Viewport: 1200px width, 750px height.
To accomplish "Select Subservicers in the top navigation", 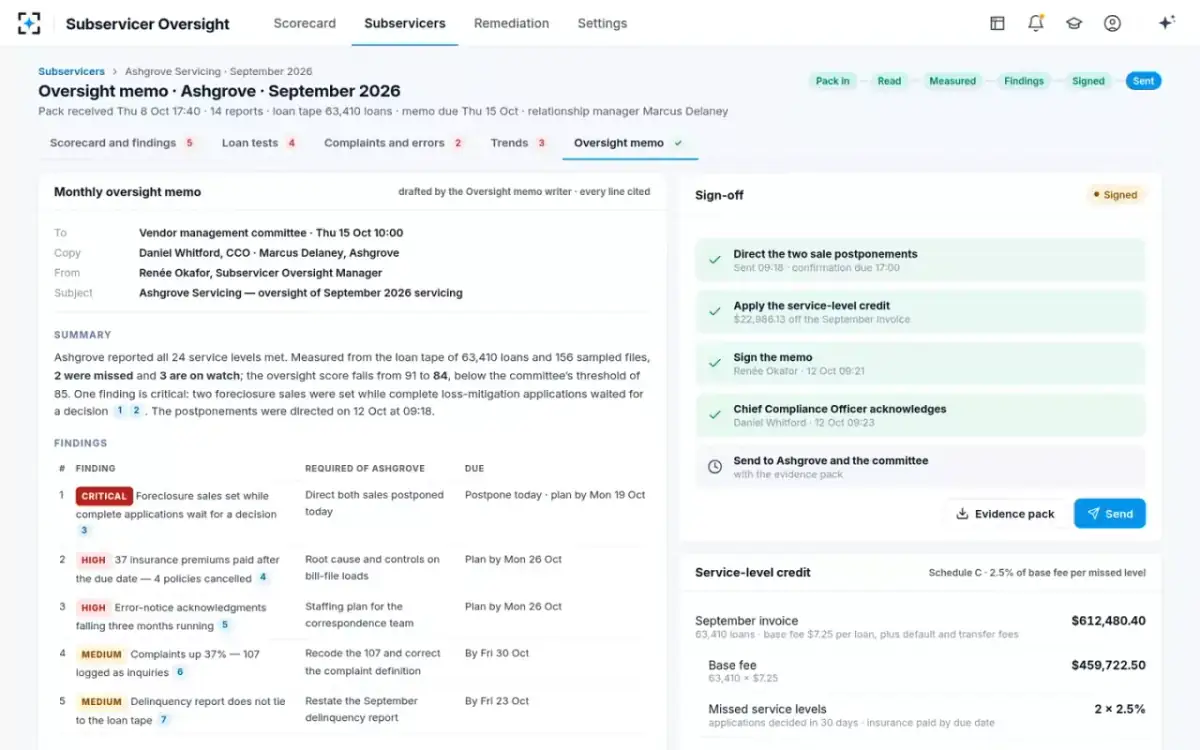I will coord(405,23).
